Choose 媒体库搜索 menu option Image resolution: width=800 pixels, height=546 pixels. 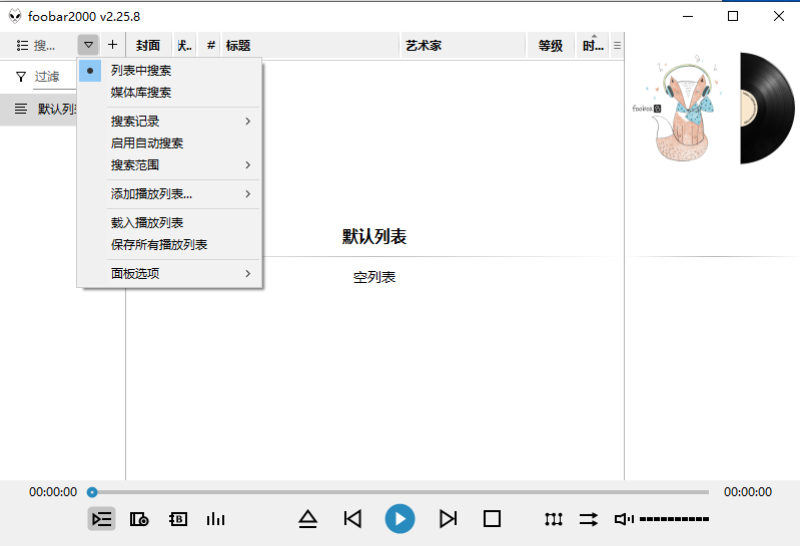(x=170, y=92)
